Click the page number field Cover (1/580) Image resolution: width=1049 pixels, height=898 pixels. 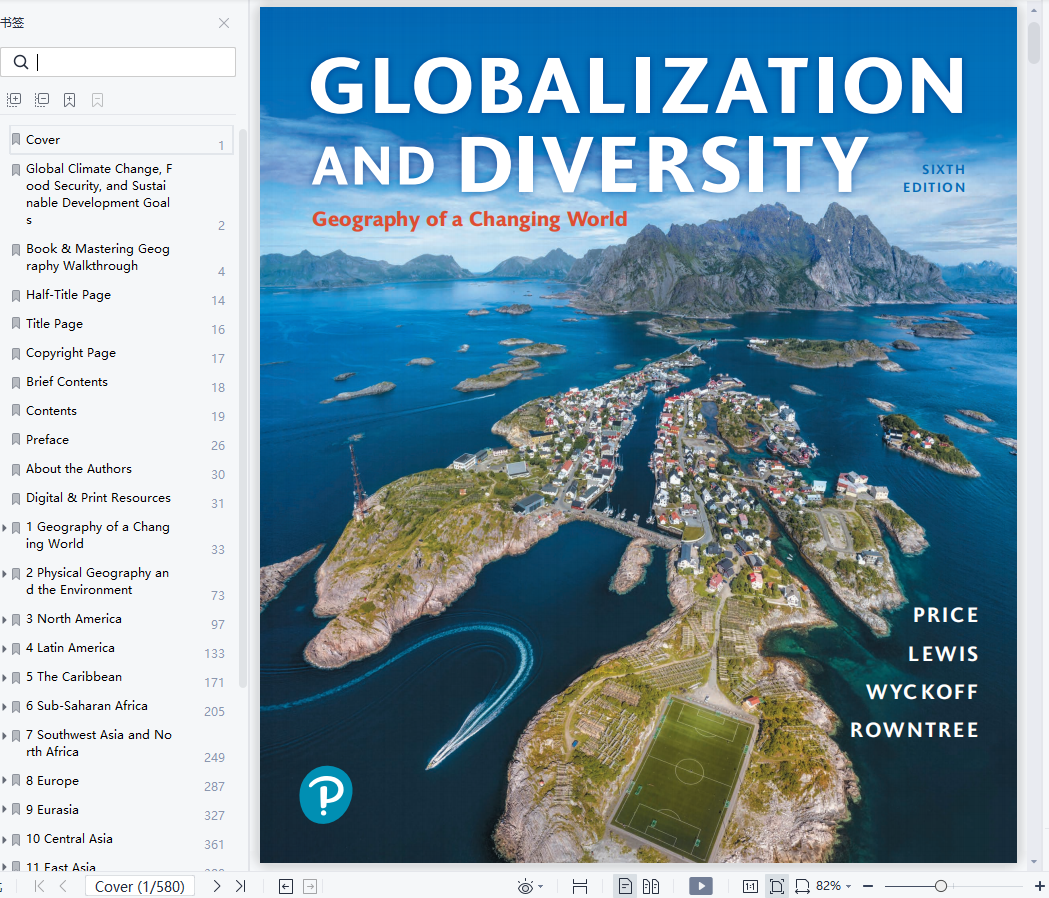pyautogui.click(x=140, y=886)
